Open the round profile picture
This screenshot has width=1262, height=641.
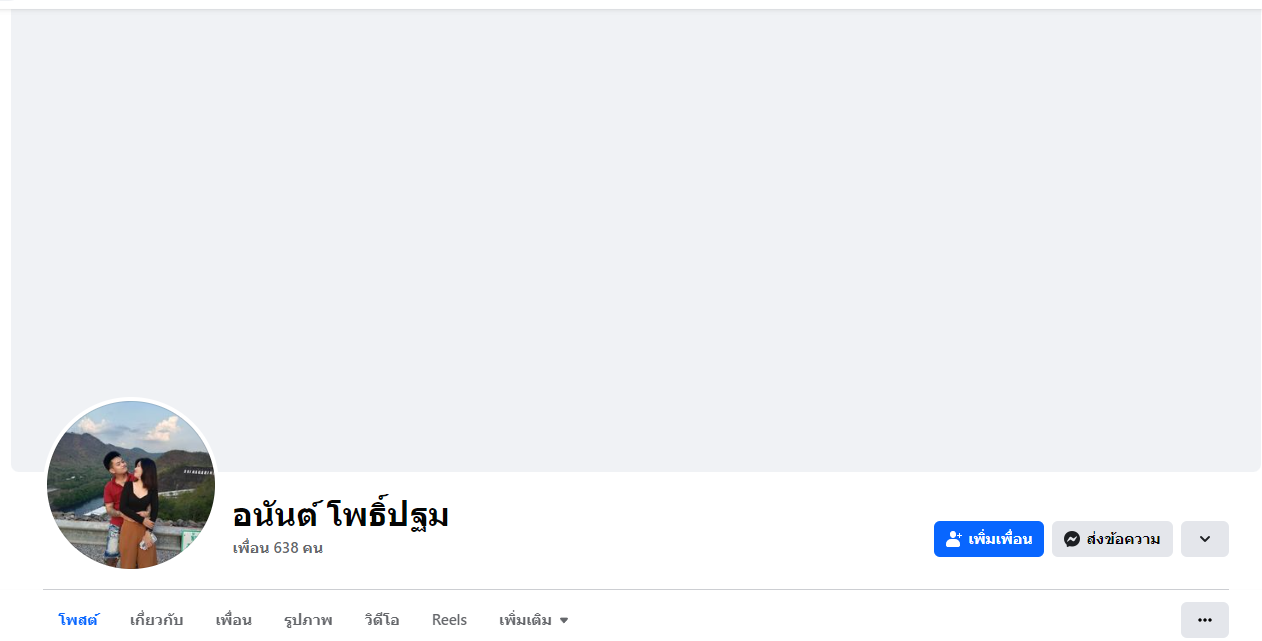131,485
